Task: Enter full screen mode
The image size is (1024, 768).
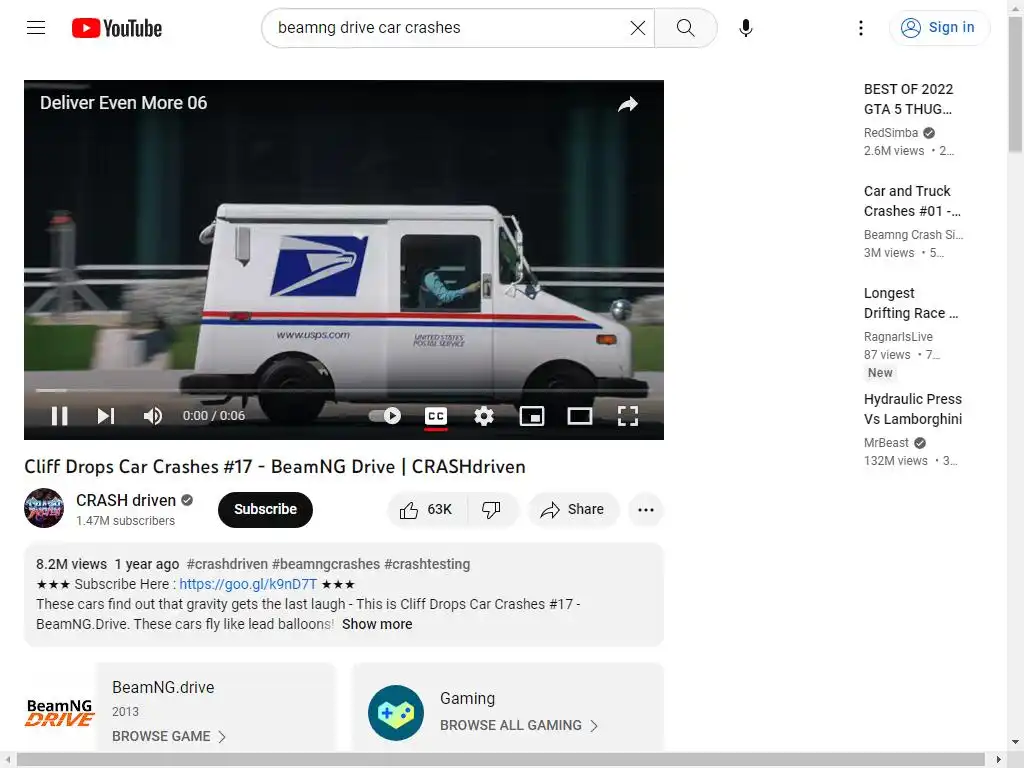Action: [x=628, y=416]
